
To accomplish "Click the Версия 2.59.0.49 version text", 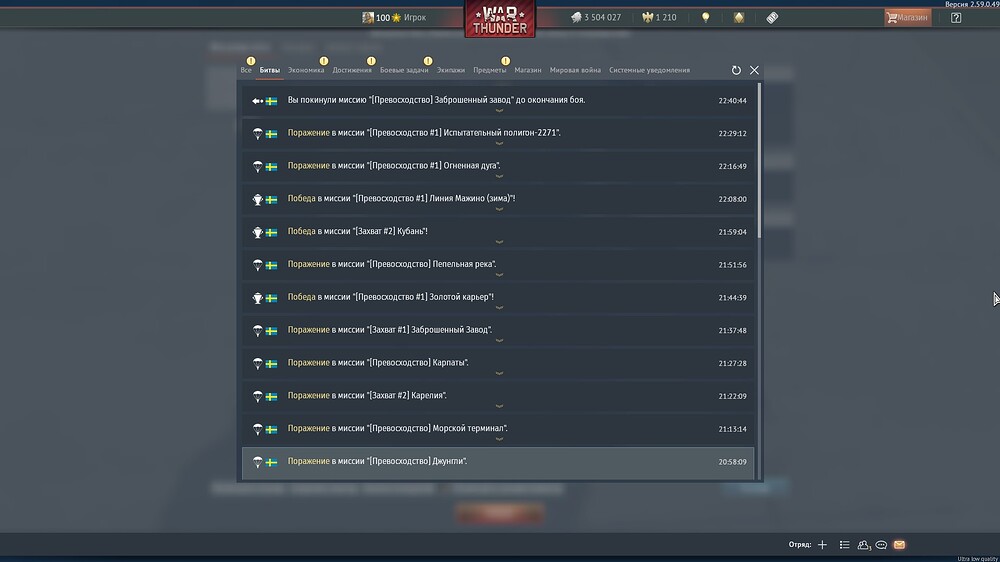I will (x=972, y=4).
